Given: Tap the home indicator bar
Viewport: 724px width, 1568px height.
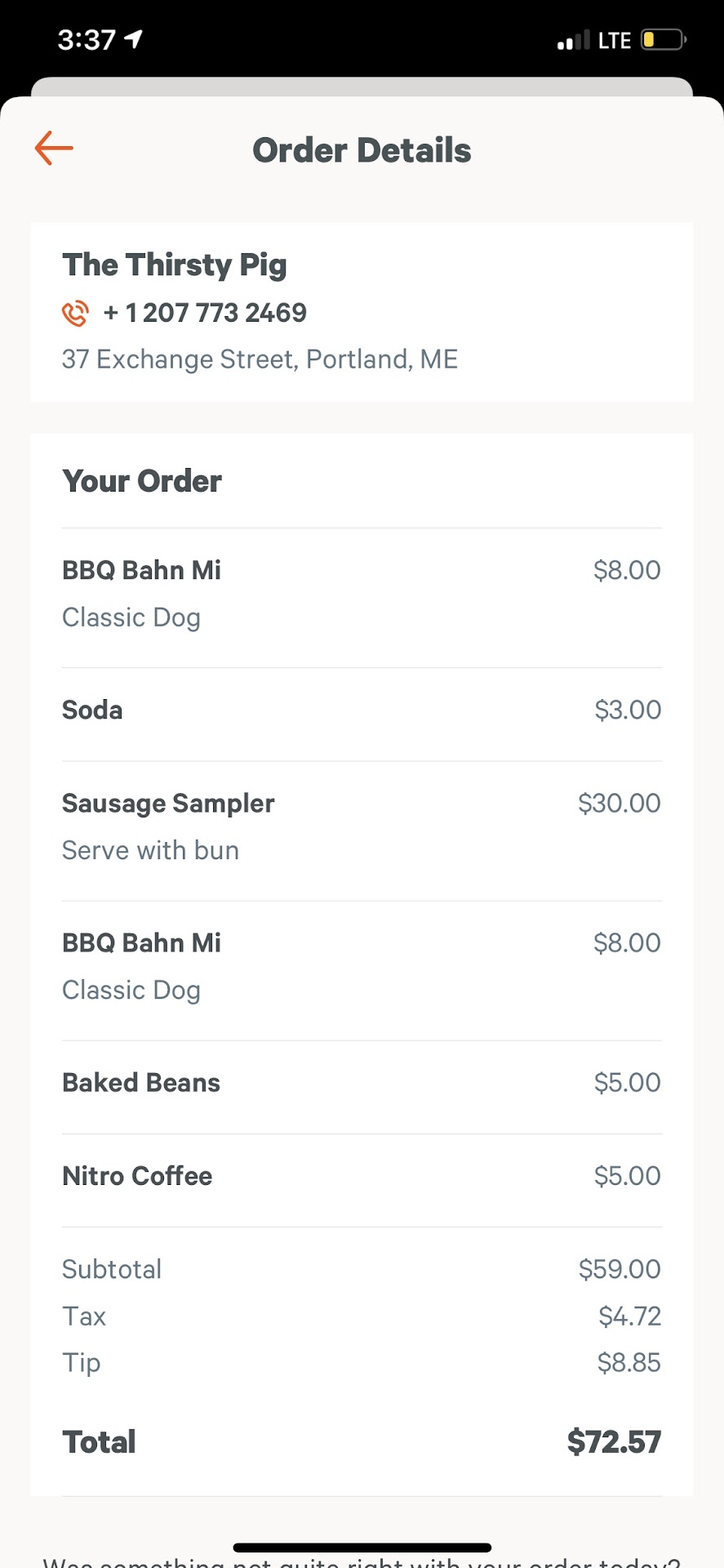Looking at the screenshot, I should [362, 1548].
